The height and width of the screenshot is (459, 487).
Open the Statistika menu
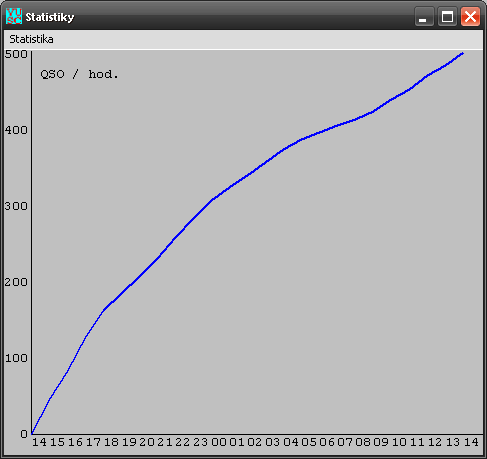[x=31, y=39]
